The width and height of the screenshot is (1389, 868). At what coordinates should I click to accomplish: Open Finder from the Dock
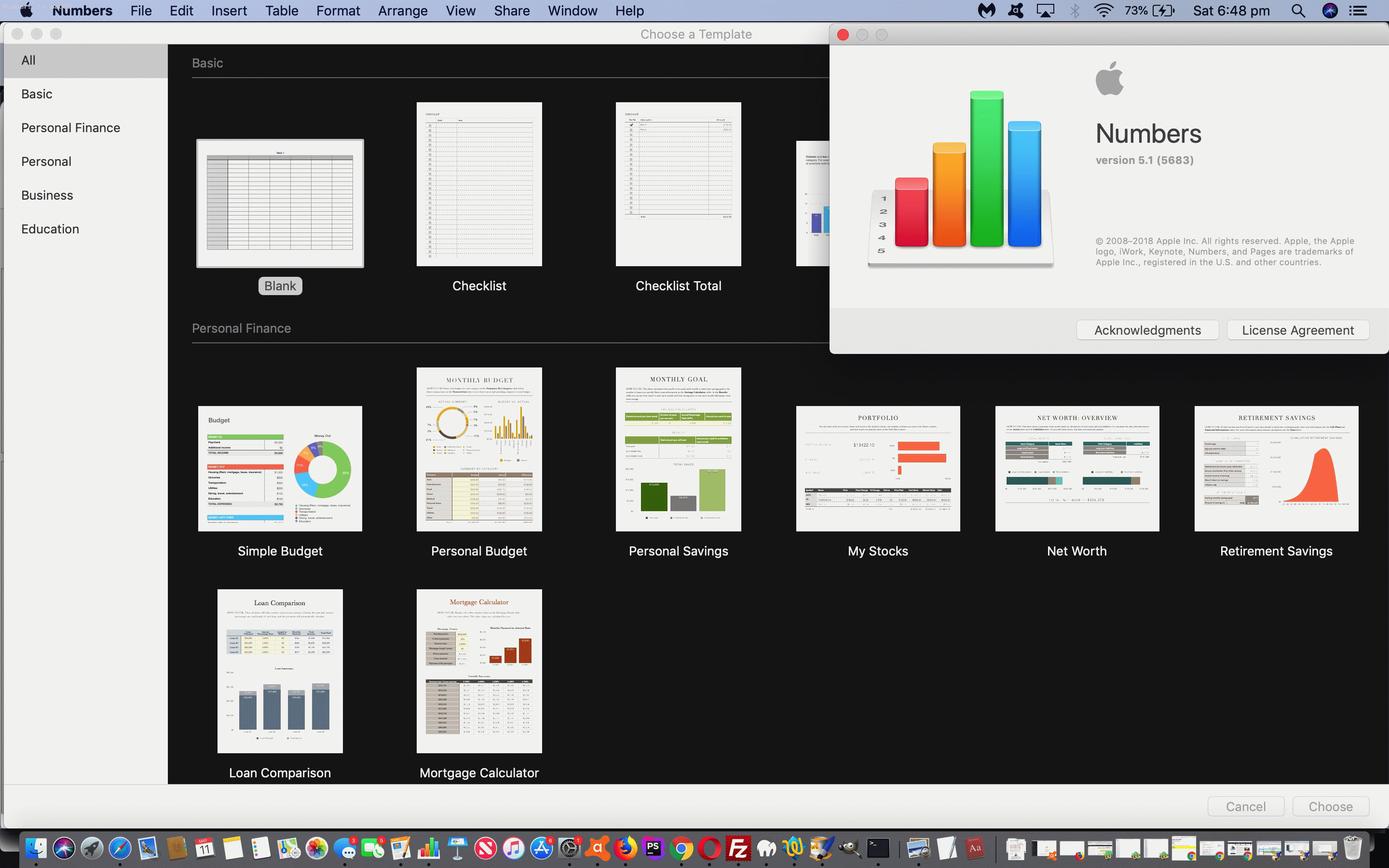point(36,849)
